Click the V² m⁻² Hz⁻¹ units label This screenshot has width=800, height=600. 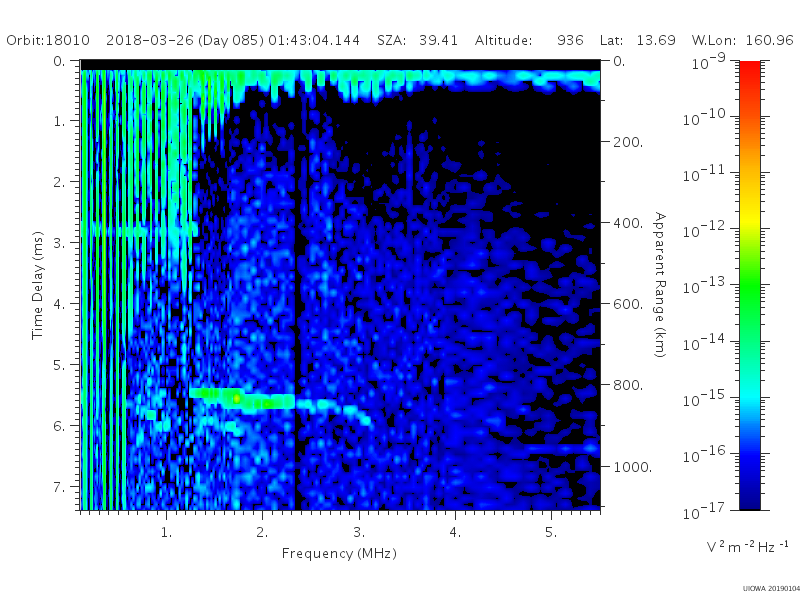pos(747,546)
